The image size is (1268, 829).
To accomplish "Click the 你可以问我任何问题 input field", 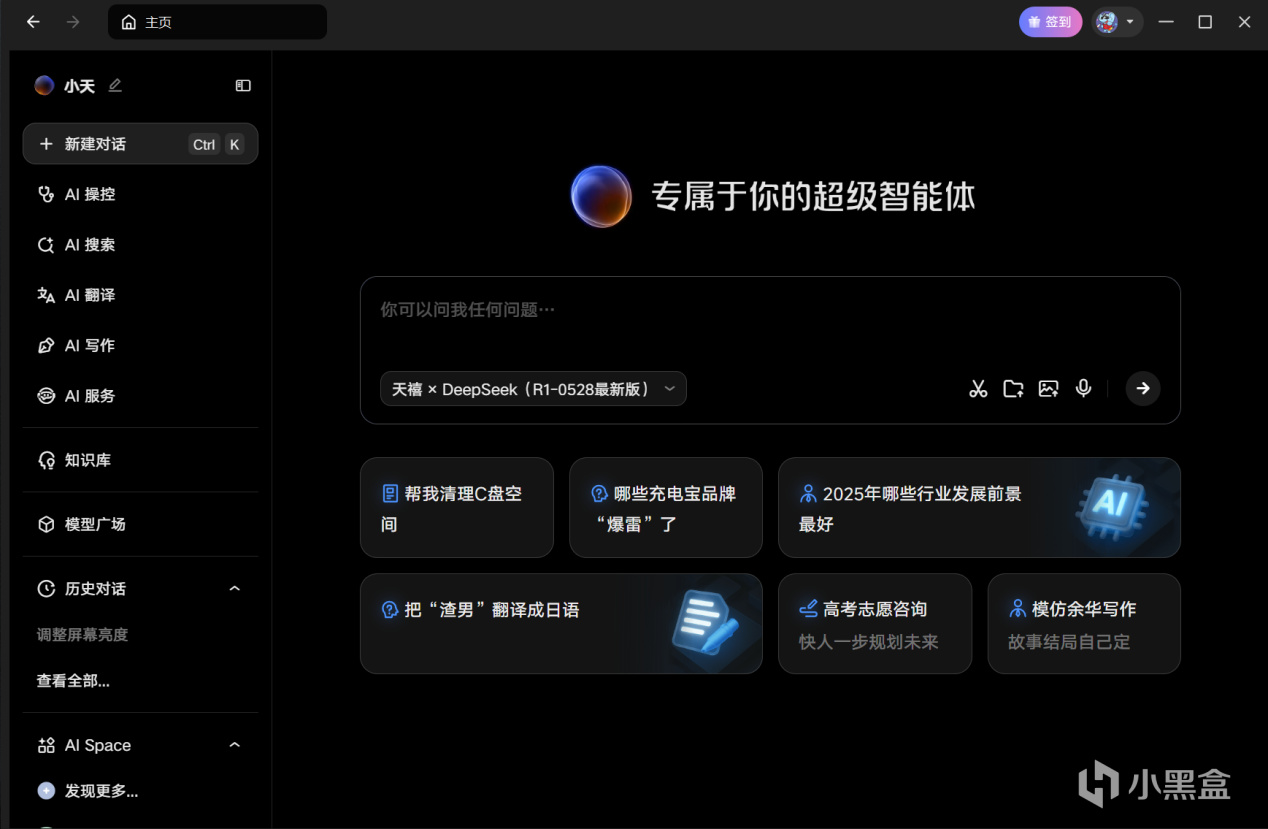I will [770, 310].
